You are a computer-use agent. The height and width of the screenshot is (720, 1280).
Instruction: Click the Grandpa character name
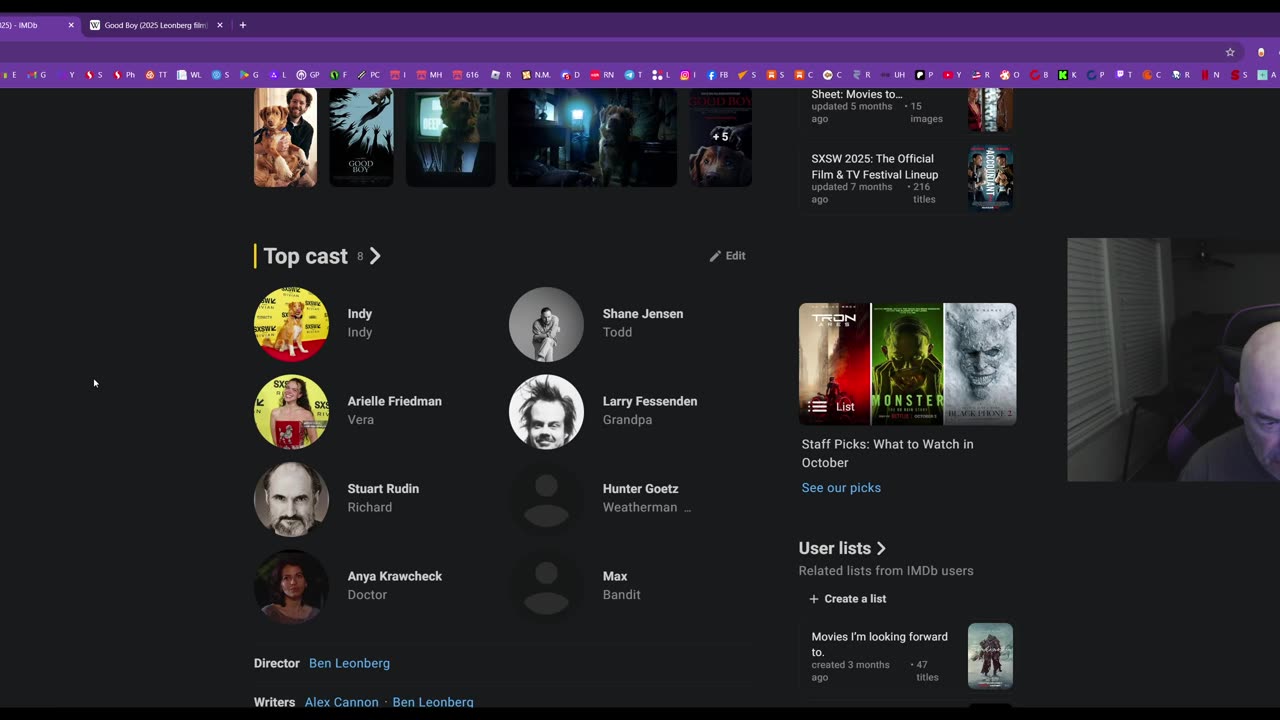coord(627,420)
